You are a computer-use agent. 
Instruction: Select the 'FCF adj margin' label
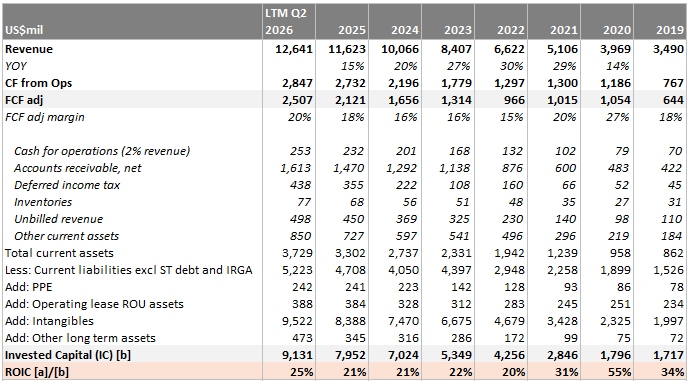(45, 117)
